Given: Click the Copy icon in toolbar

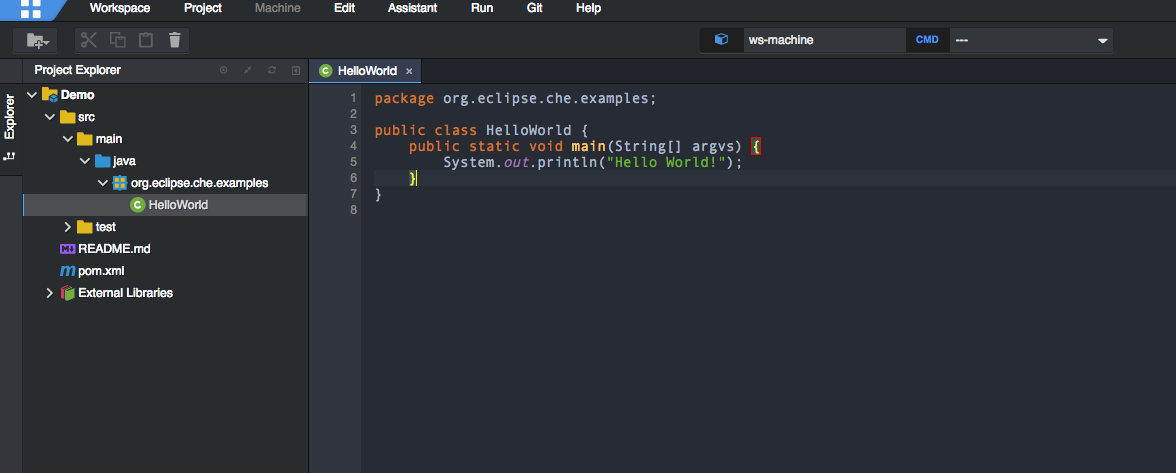Looking at the screenshot, I should [118, 40].
